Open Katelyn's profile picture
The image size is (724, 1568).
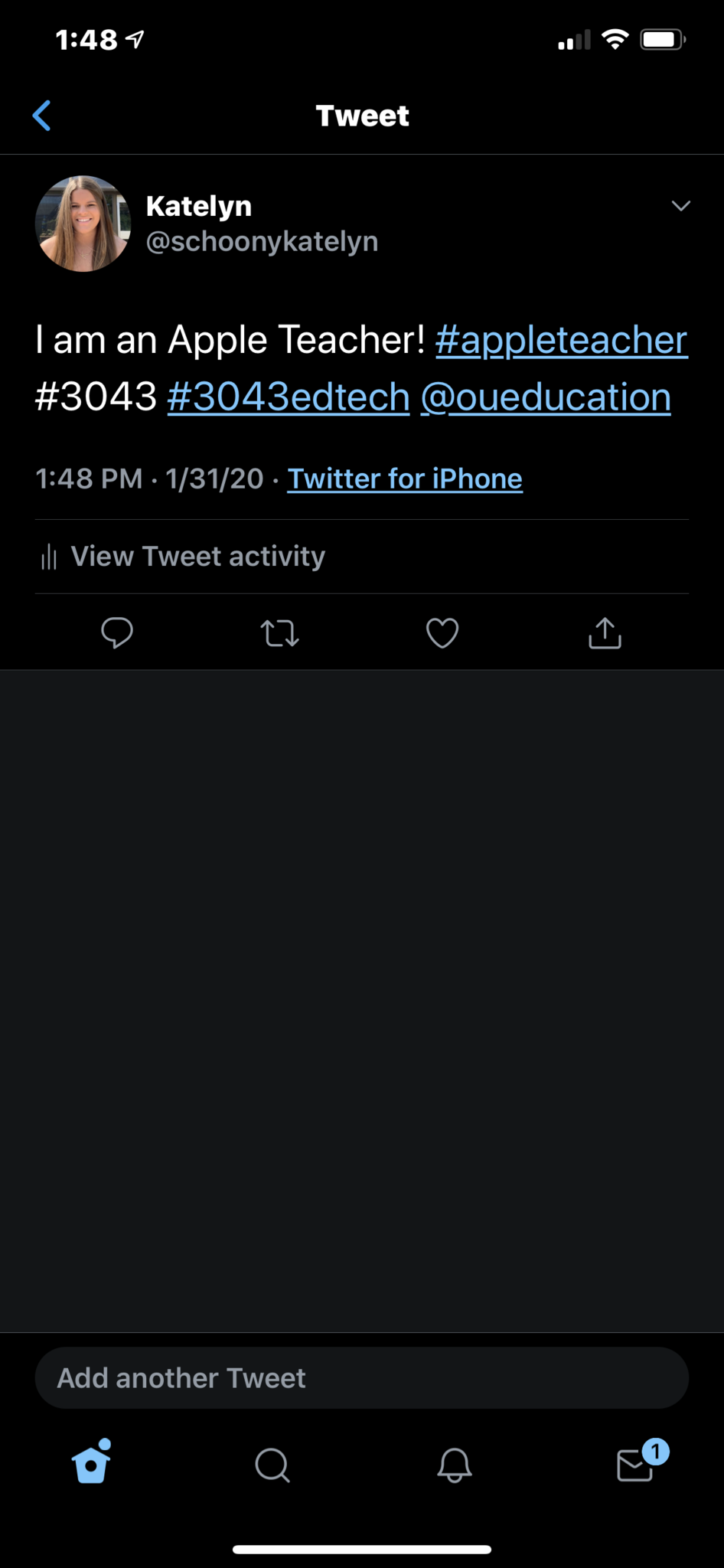[x=83, y=224]
